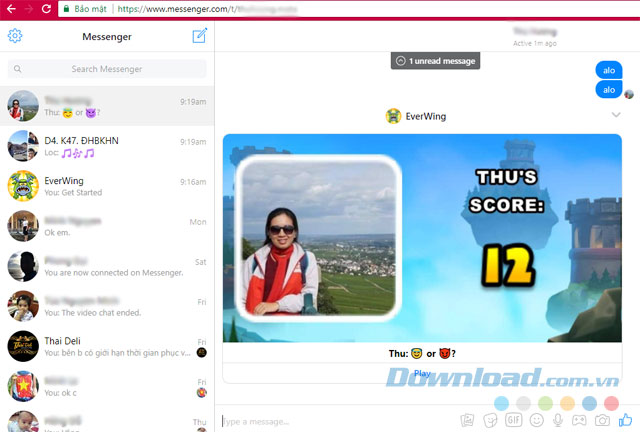Open the EverWing score image card
Screen dimensions: 640x432
point(422,238)
